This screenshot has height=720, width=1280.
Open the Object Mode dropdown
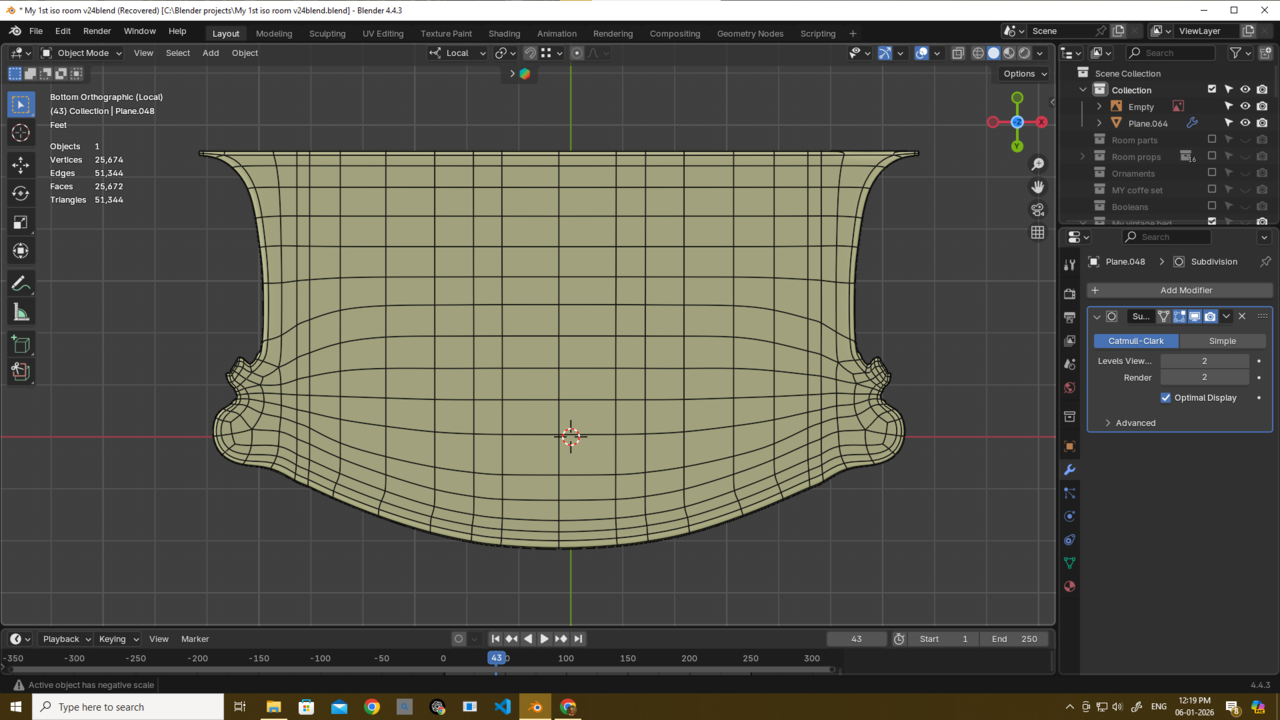point(82,53)
